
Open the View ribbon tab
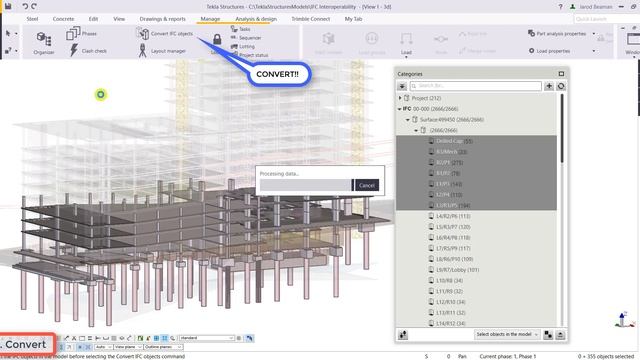(x=119, y=19)
